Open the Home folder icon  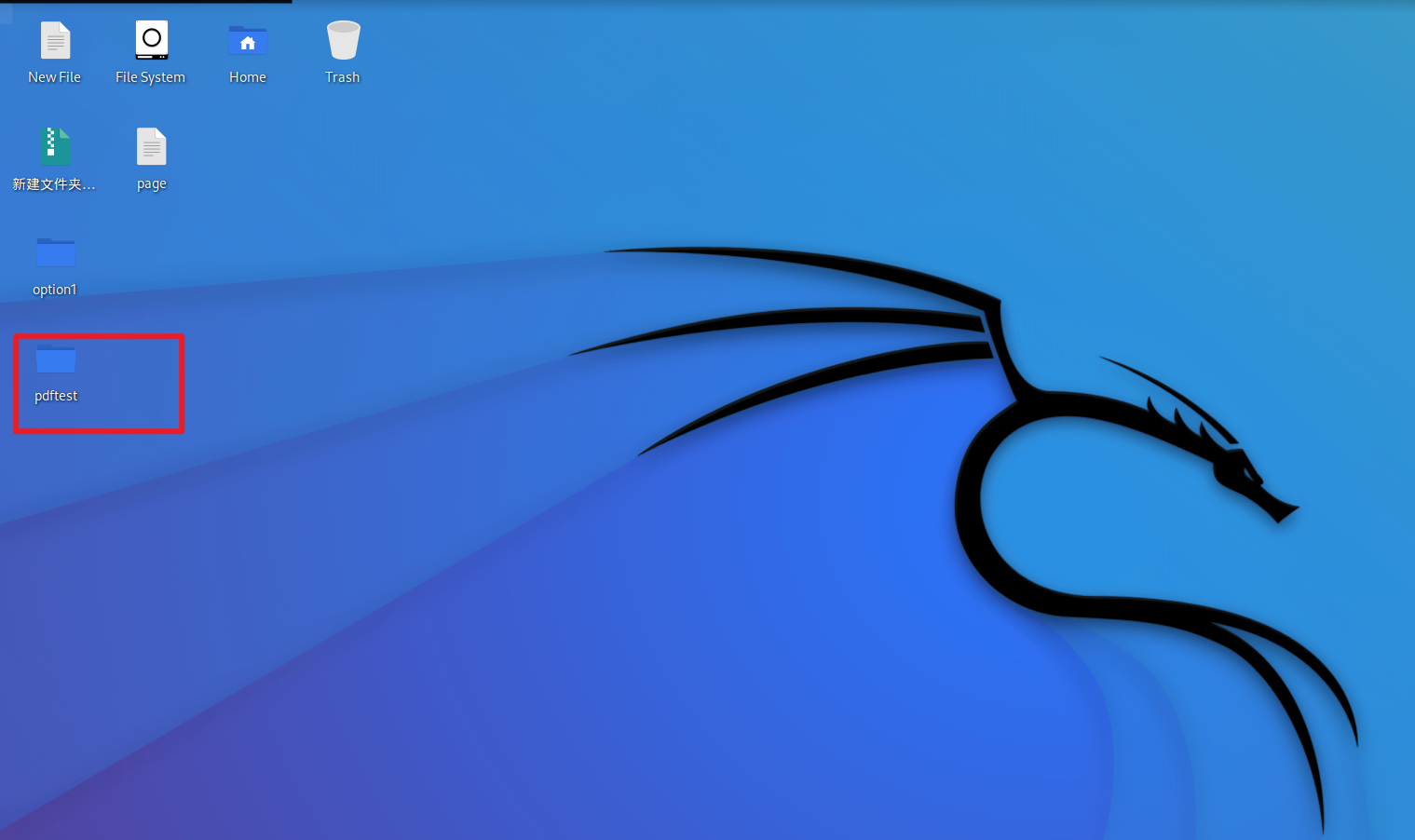pos(248,41)
